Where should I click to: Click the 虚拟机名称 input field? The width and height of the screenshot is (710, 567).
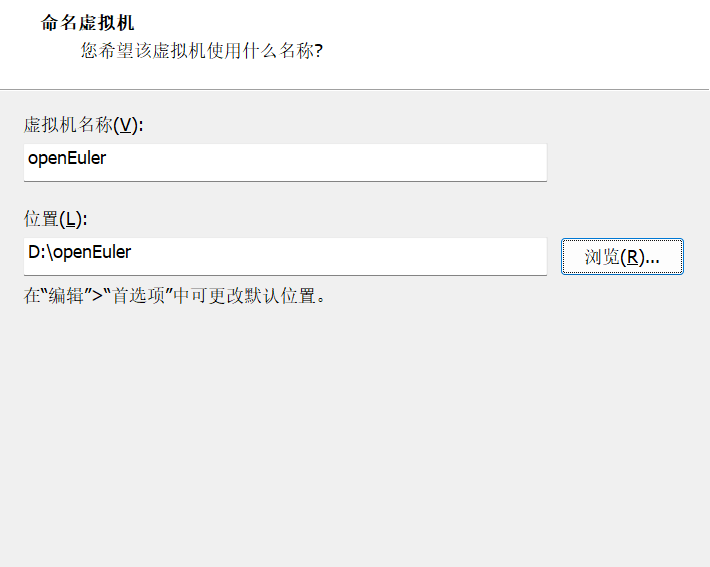pos(285,162)
